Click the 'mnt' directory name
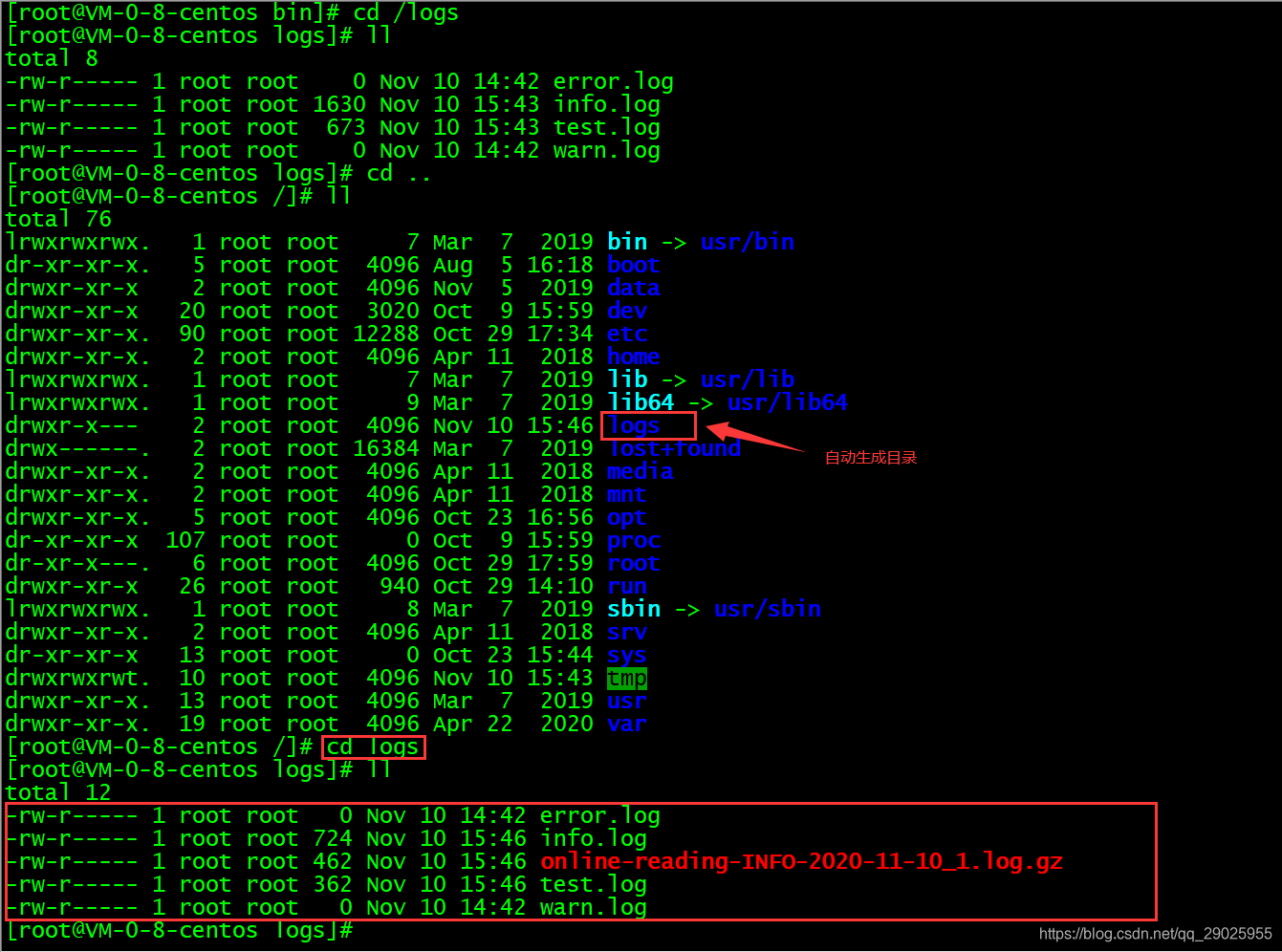This screenshot has width=1282, height=952. 627,495
